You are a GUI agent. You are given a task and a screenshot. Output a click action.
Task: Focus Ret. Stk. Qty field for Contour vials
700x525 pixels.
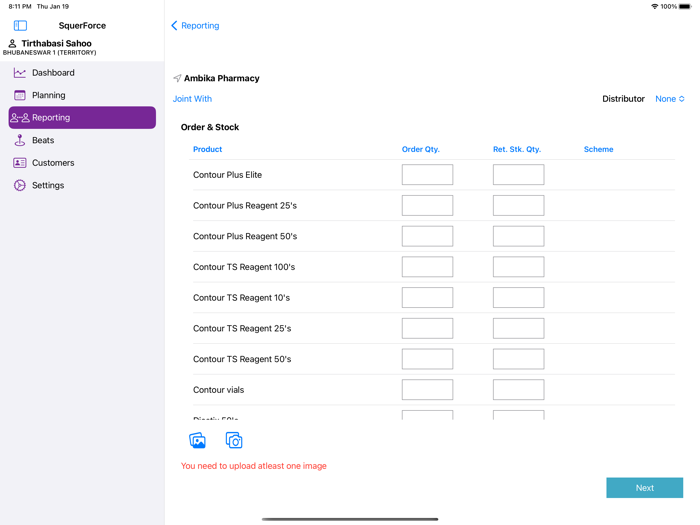click(518, 390)
